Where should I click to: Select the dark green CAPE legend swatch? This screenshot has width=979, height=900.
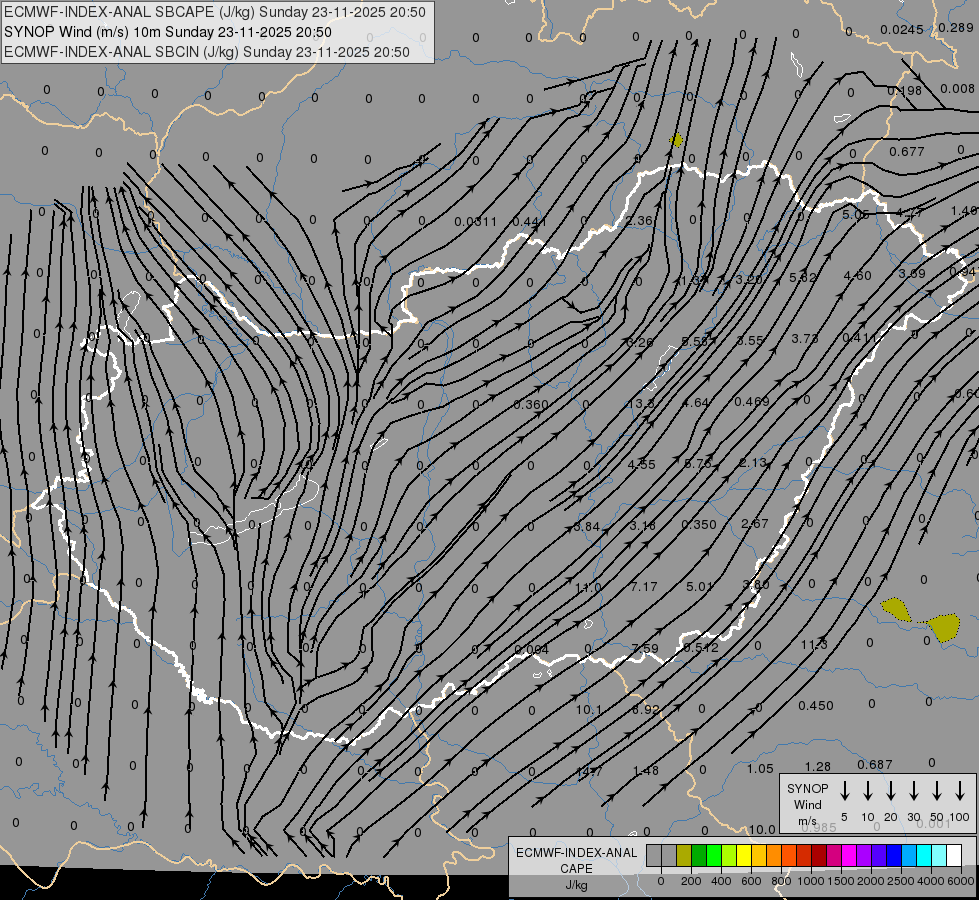click(x=699, y=856)
